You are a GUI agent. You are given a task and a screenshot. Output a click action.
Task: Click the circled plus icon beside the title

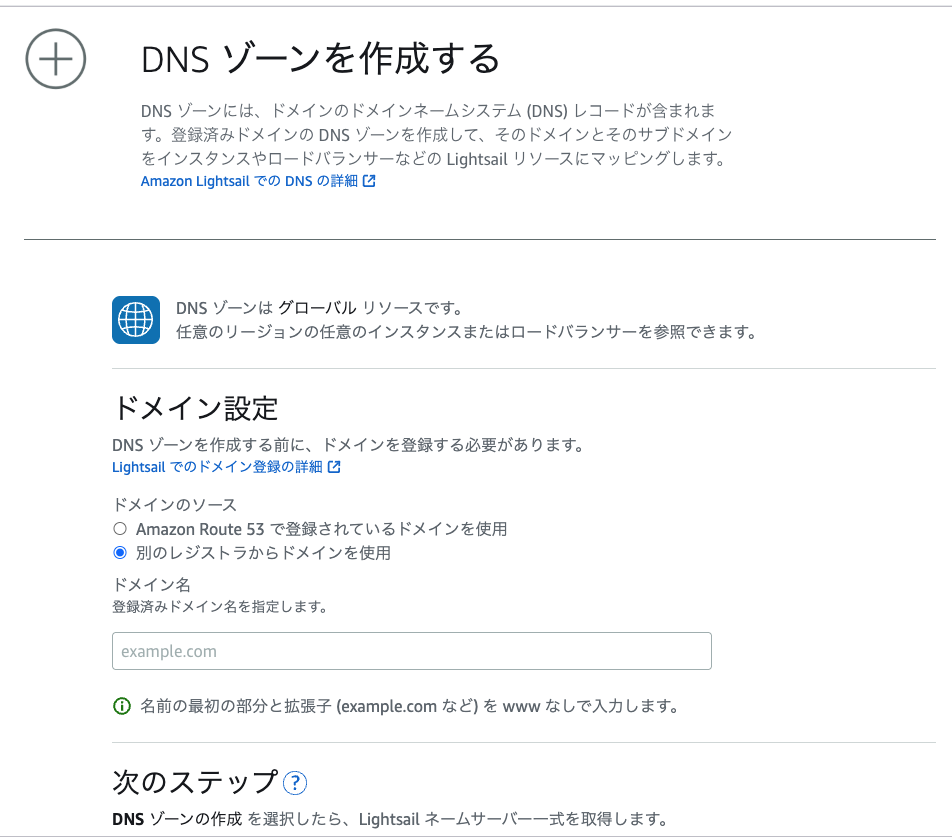click(x=56, y=59)
